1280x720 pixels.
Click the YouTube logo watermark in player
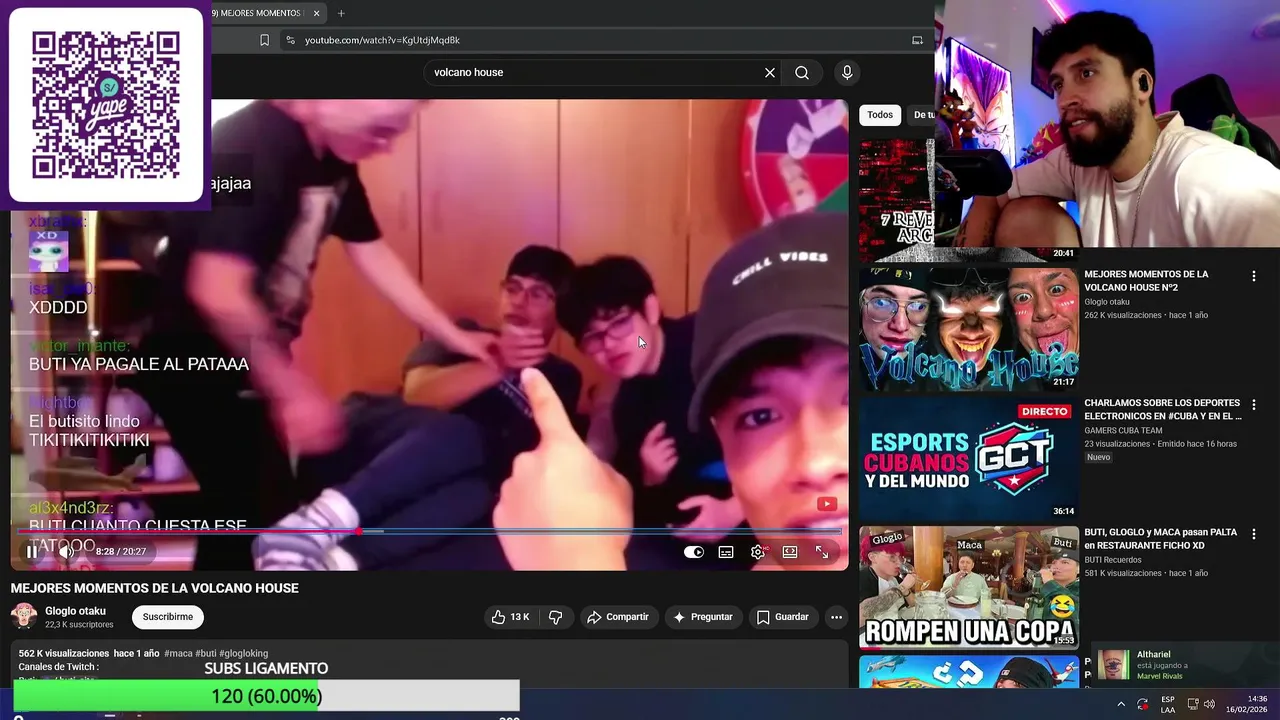click(x=827, y=505)
